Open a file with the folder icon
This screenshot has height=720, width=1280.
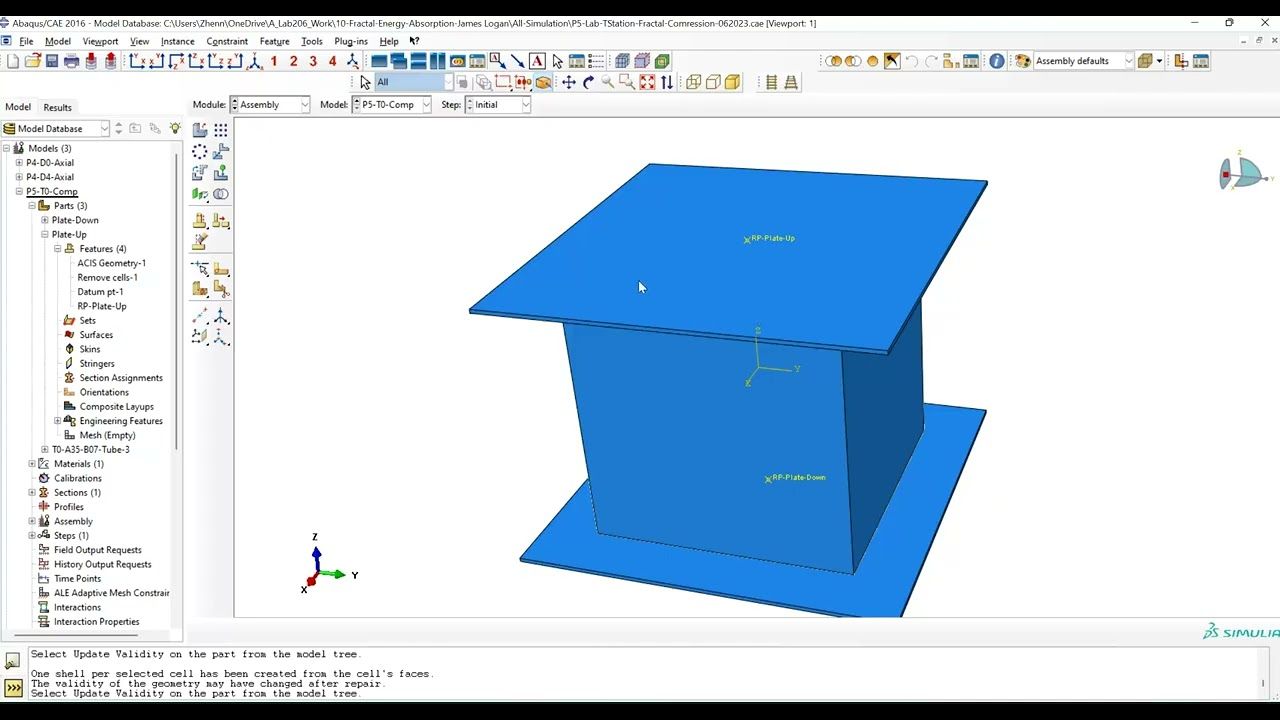tap(32, 61)
